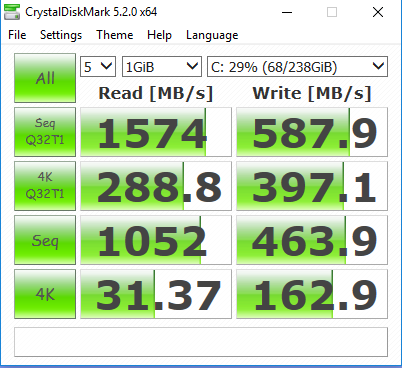Start the 4K Q32T1 test
Viewport: 402px width, 368px height.
coord(45,186)
